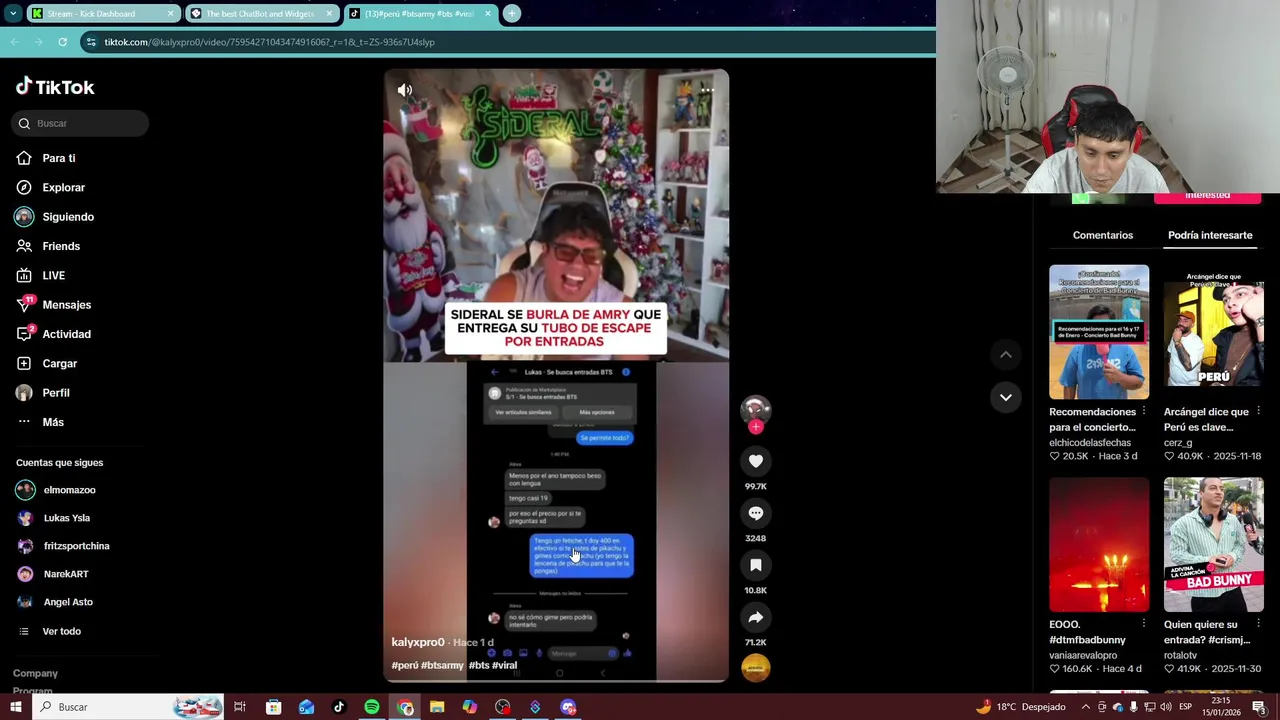Viewport: 1280px width, 720px height.
Task: Open the Company footer section
Action: coord(35,673)
